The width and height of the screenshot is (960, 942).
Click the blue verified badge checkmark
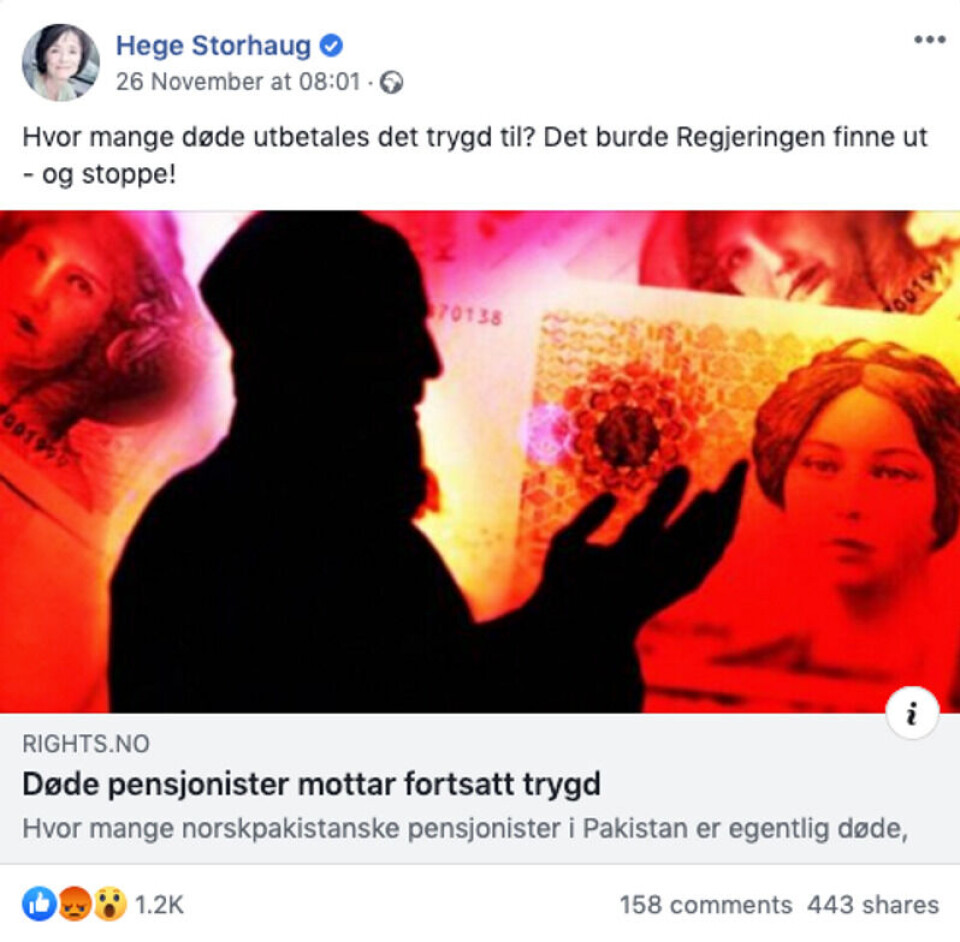(331, 45)
